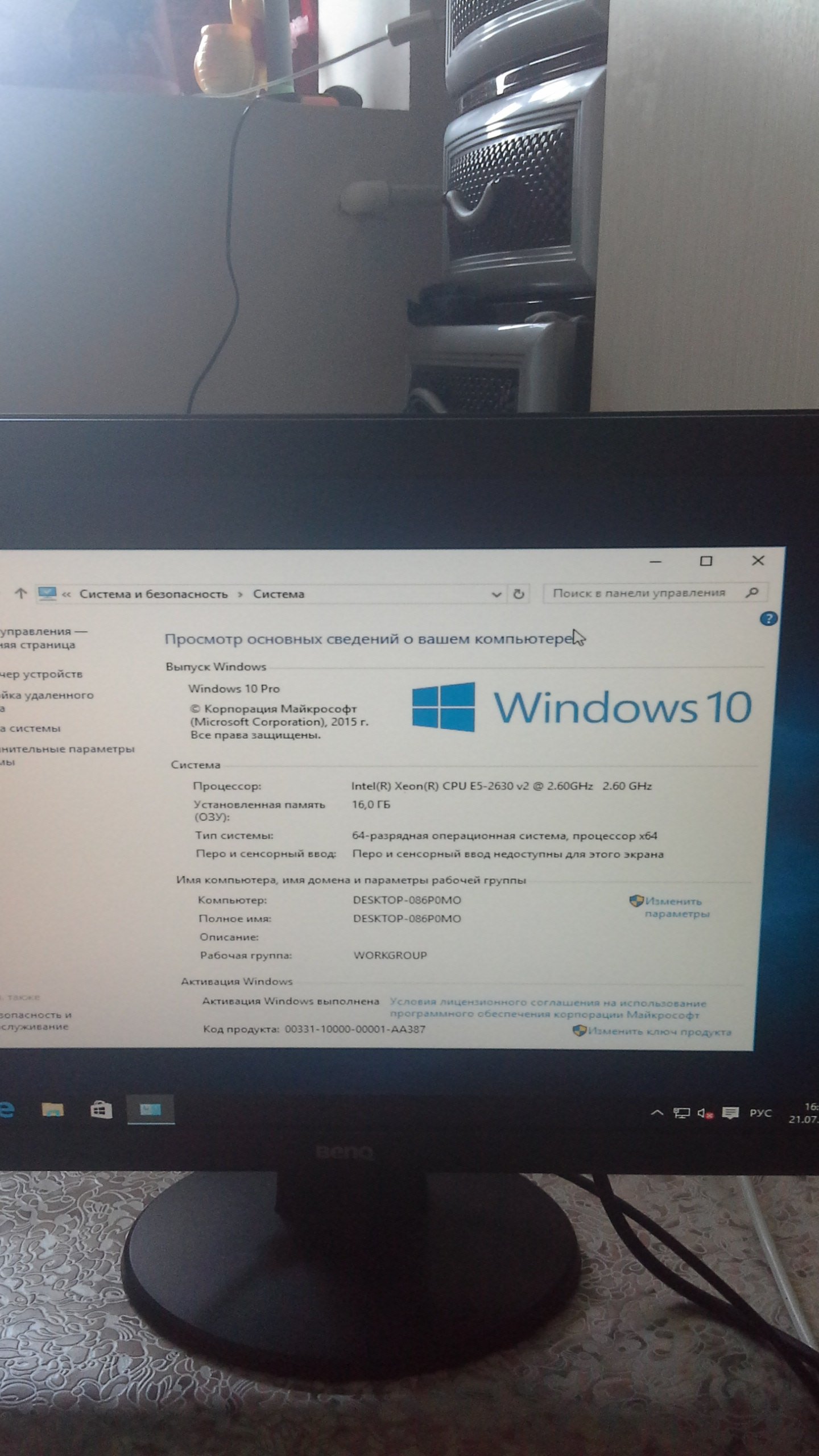Click the search magnifier icon
The height and width of the screenshot is (1456, 819).
(x=752, y=593)
